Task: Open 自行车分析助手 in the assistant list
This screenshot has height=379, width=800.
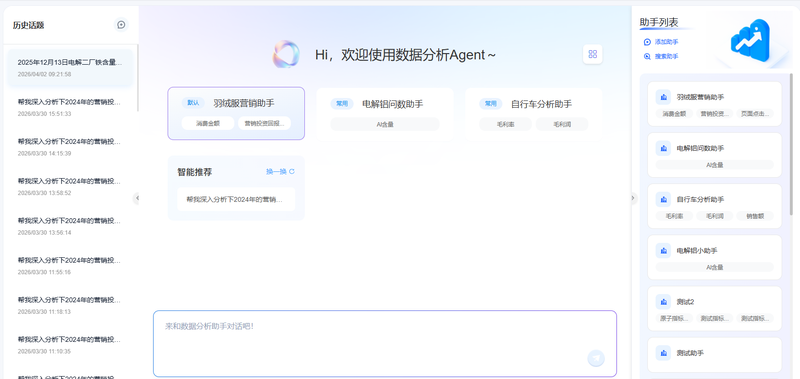Action: pyautogui.click(x=714, y=206)
